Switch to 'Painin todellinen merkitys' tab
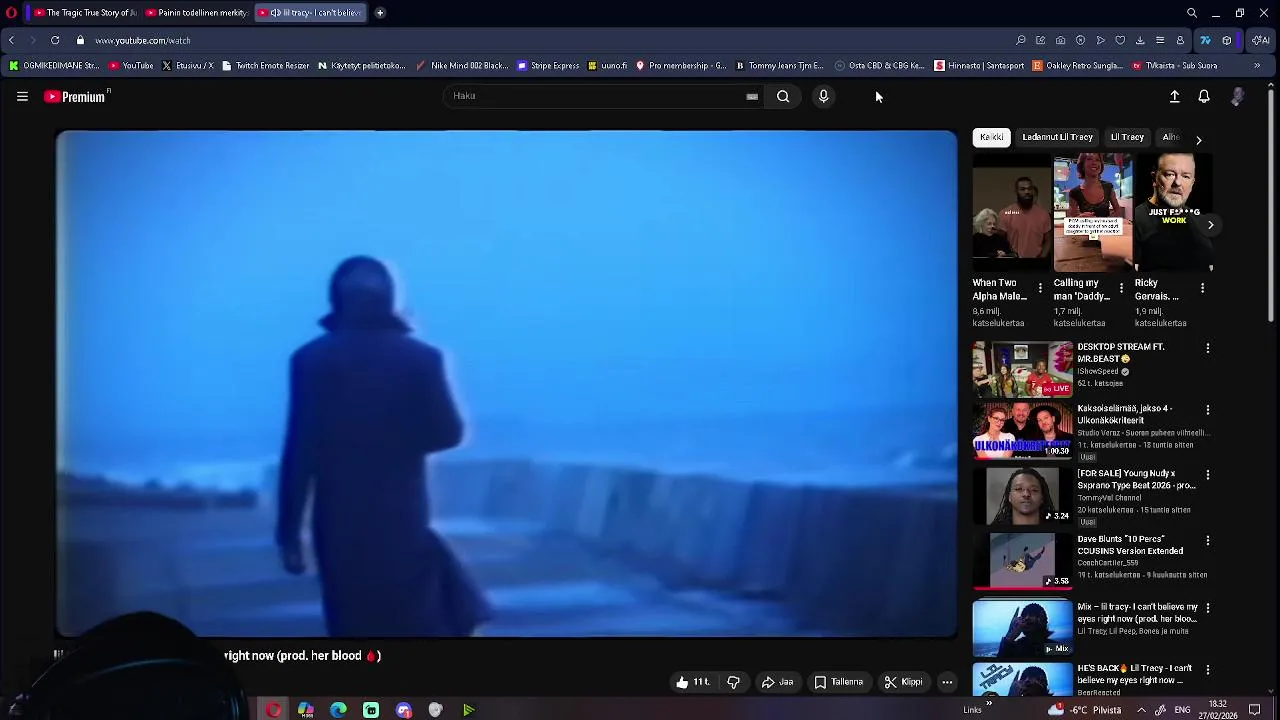The width and height of the screenshot is (1280, 720). click(196, 13)
